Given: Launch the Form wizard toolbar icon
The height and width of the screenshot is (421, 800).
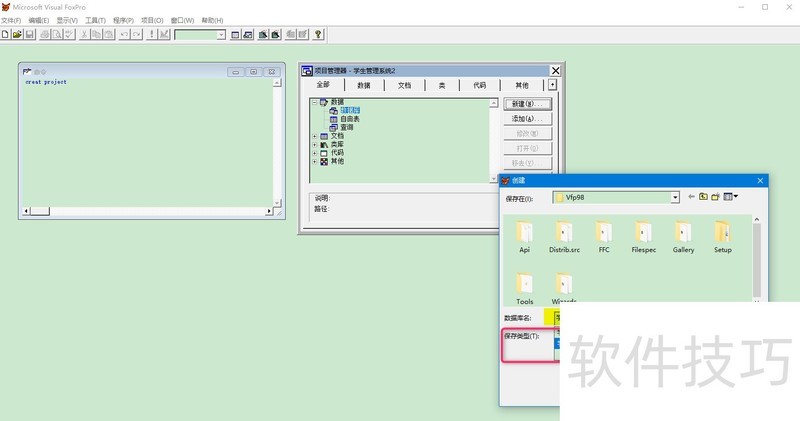Looking at the screenshot, I should coord(263,34).
